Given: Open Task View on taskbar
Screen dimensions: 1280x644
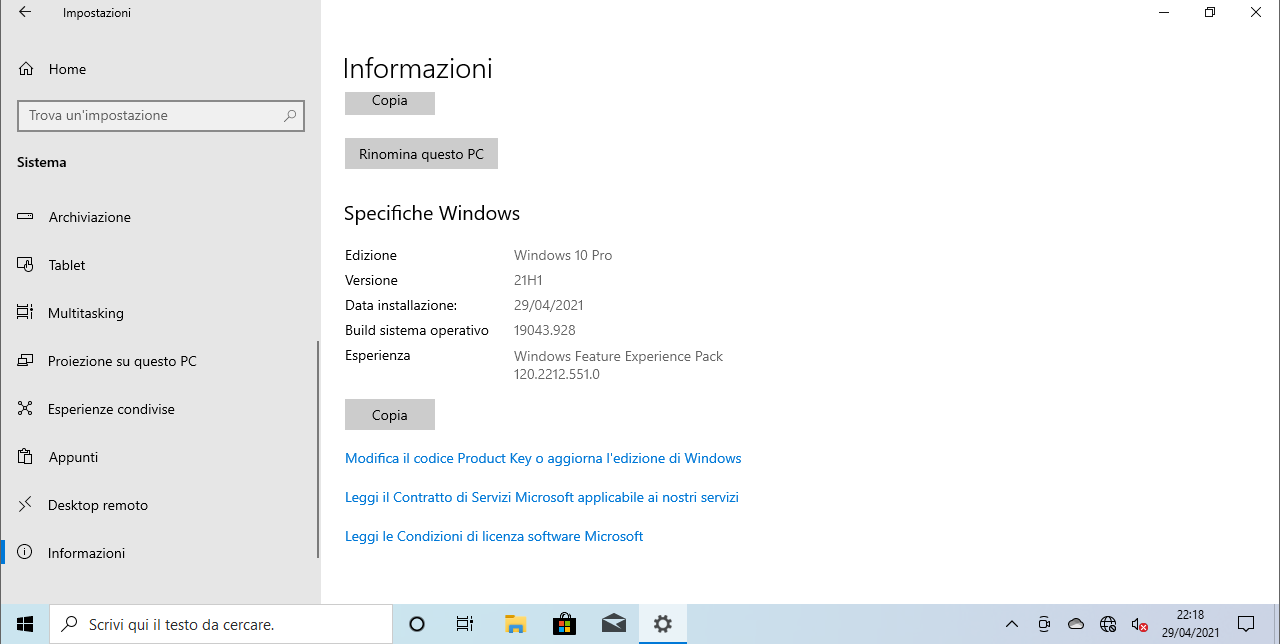Looking at the screenshot, I should pos(465,624).
